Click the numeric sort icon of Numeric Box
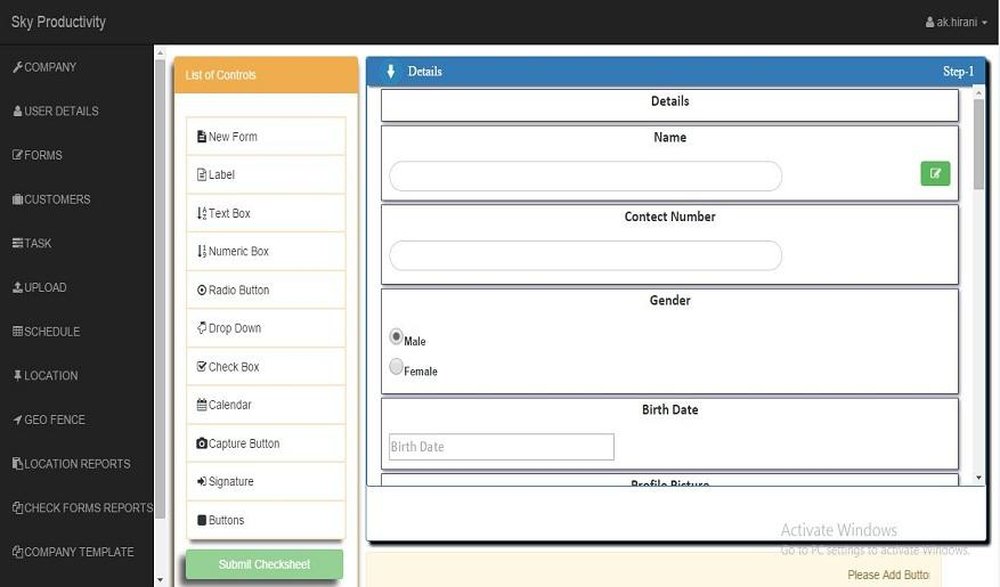Viewport: 1000px width, 587px height. (x=202, y=251)
